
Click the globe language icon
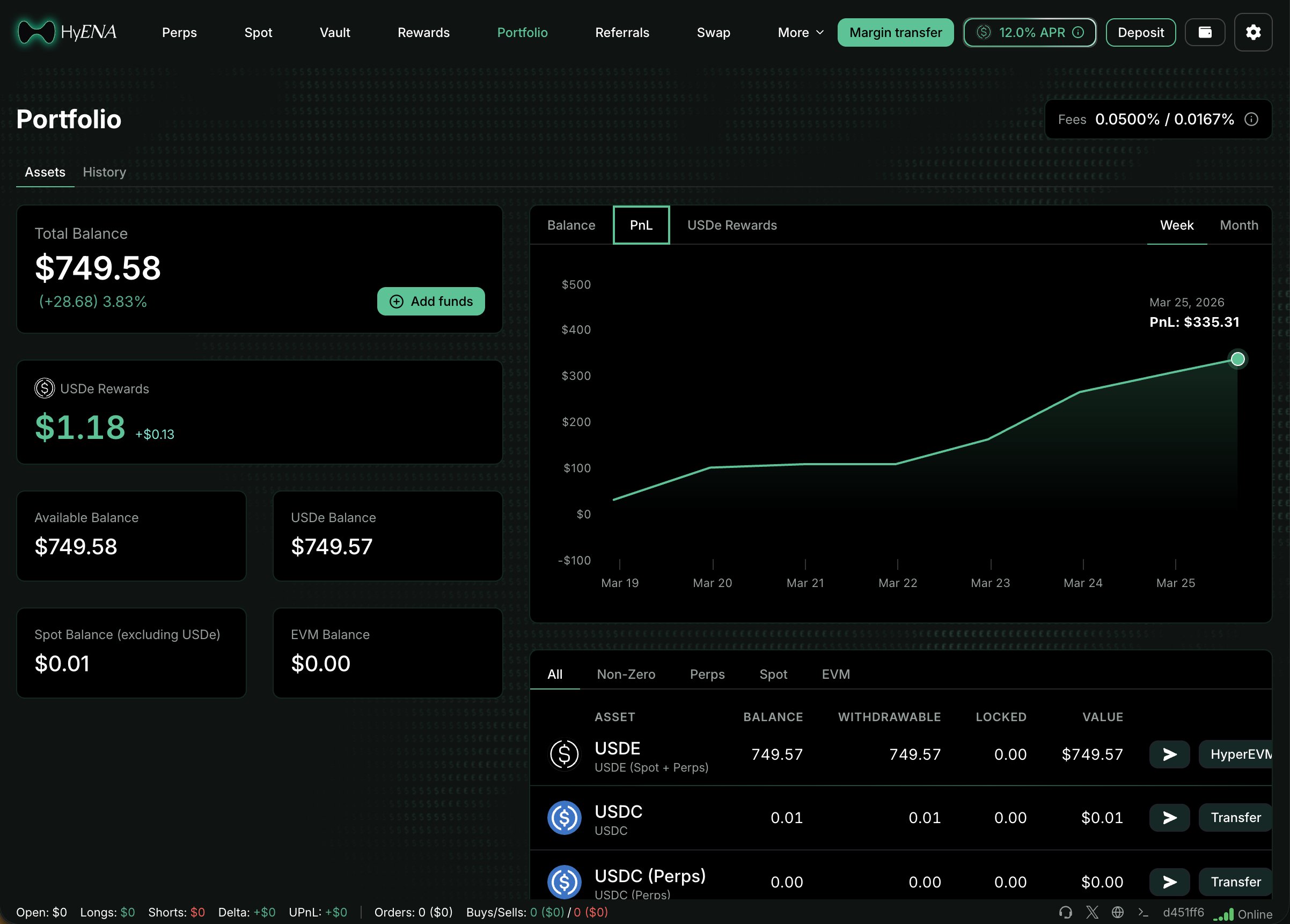click(1117, 913)
